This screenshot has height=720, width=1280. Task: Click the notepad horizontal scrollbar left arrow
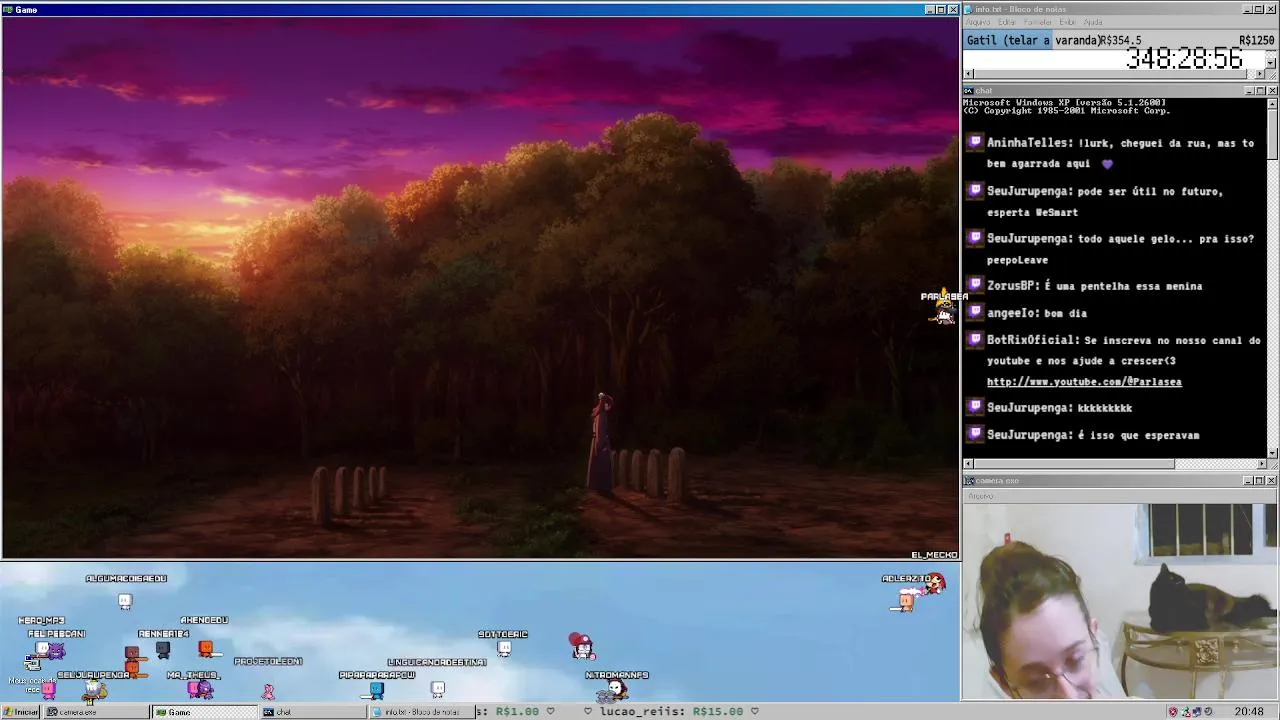click(968, 74)
